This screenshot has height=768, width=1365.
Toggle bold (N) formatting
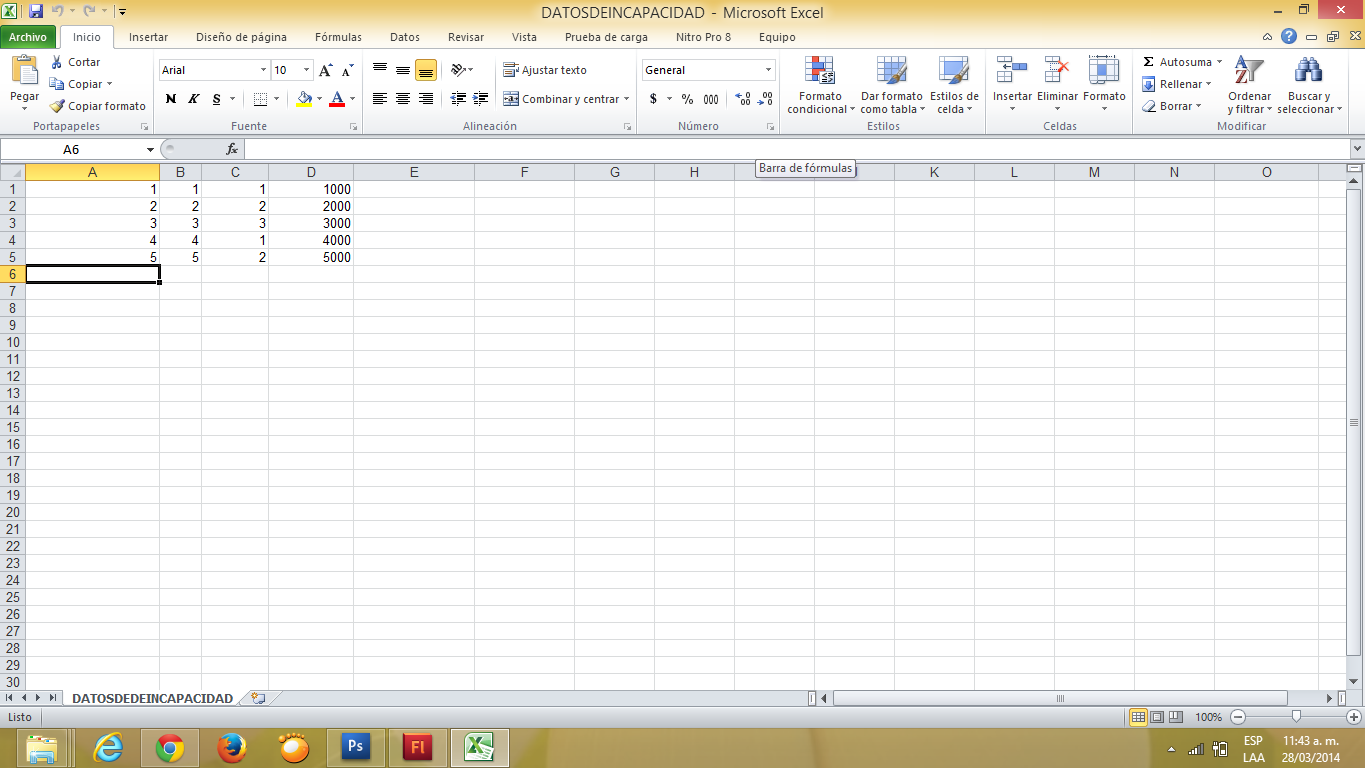coord(171,99)
